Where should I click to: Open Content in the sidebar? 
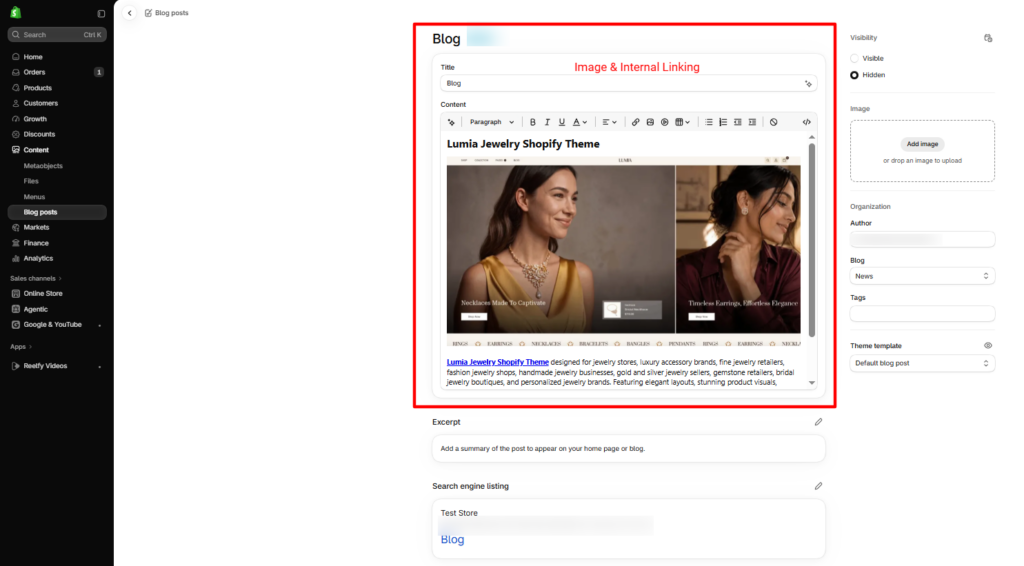click(57, 150)
